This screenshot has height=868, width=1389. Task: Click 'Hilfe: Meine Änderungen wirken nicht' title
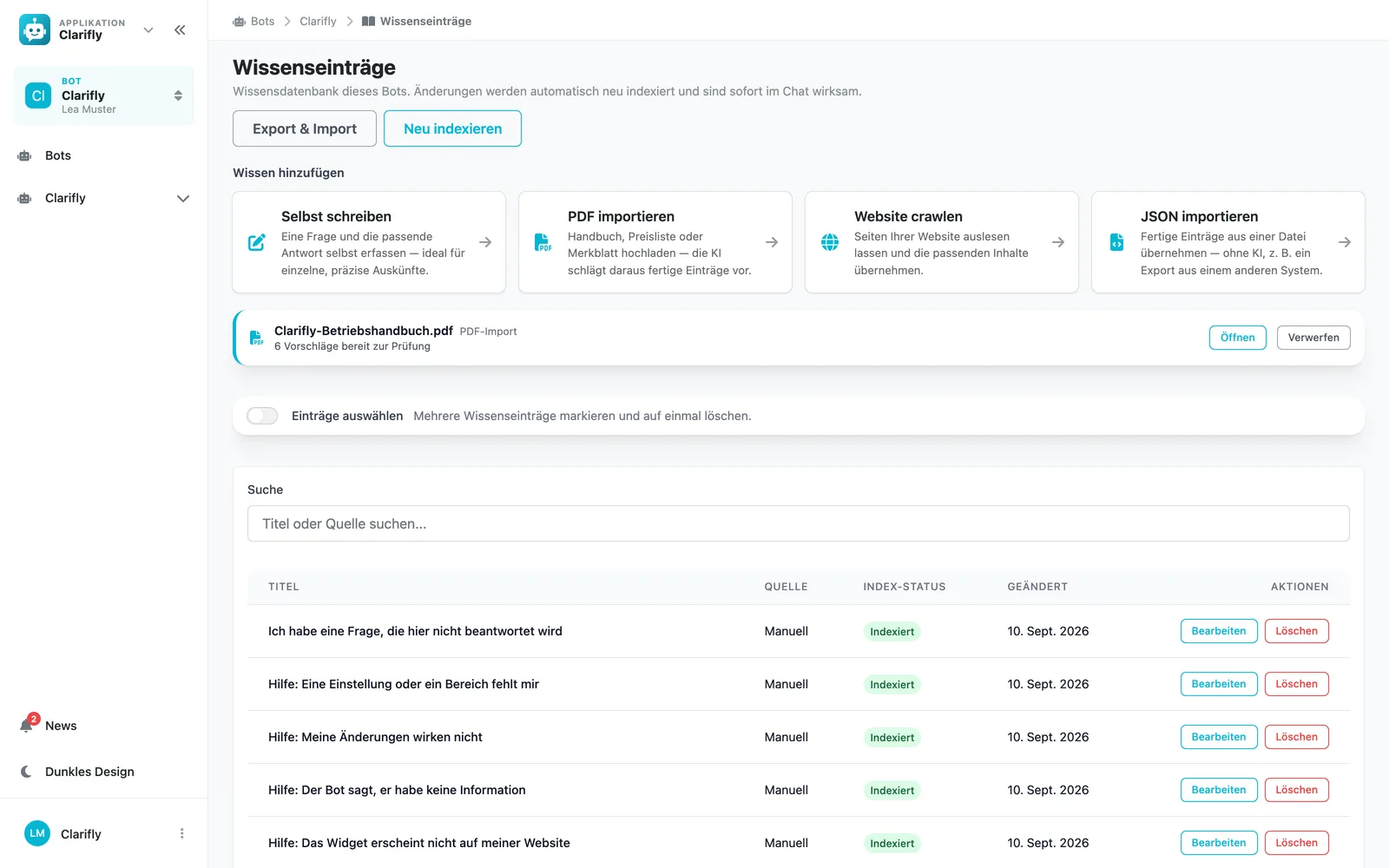(375, 737)
